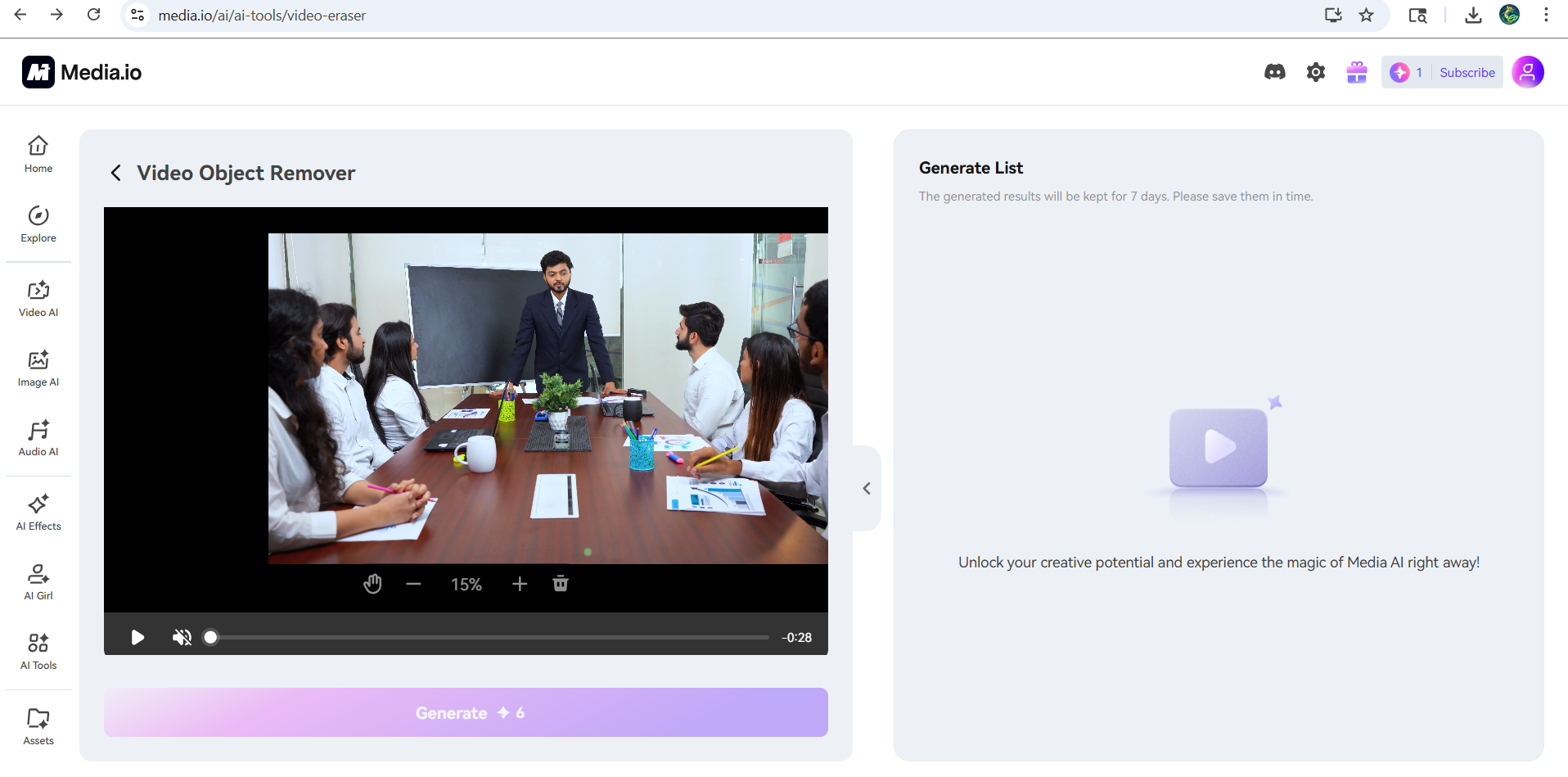Open Audio AI tools in sidebar

coord(38,438)
